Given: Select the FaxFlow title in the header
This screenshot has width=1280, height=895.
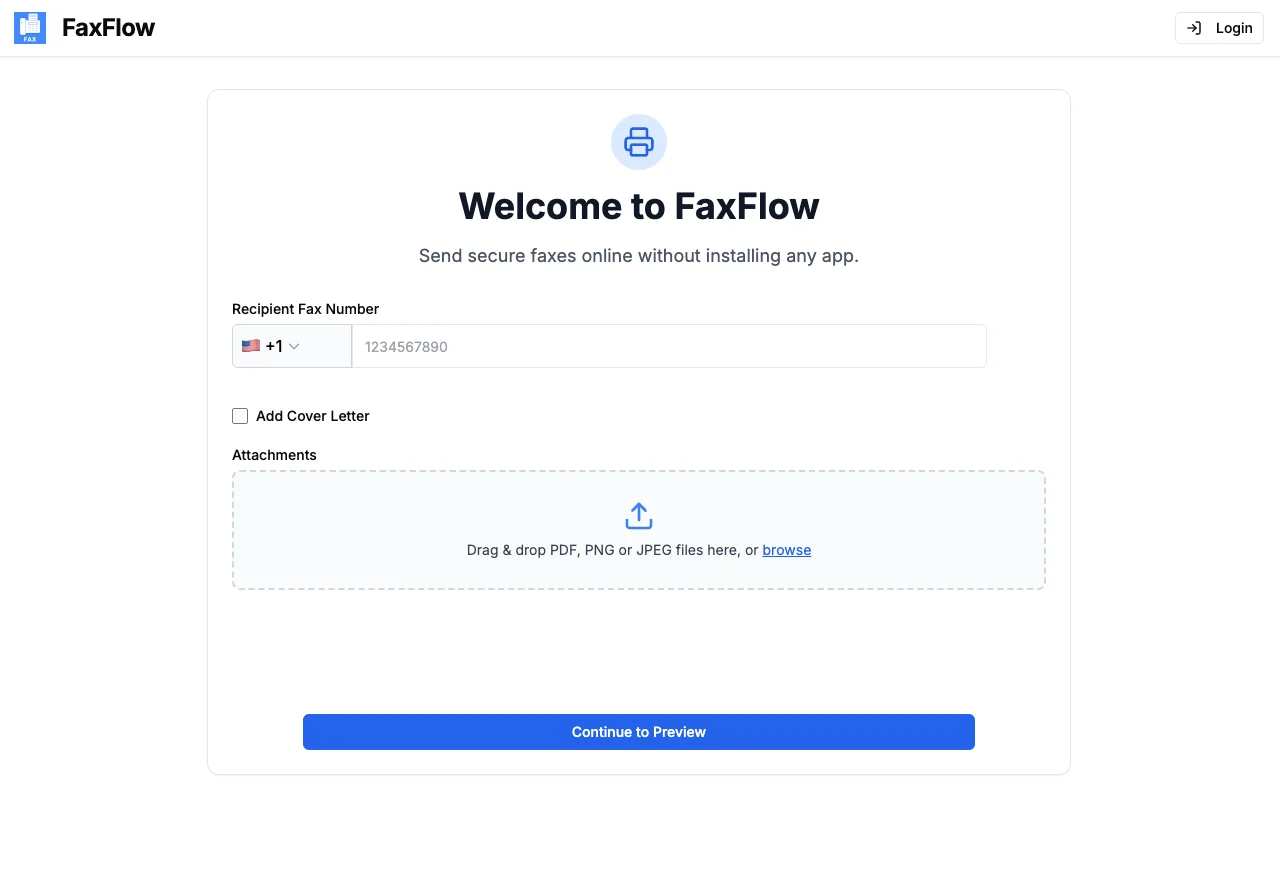Looking at the screenshot, I should pyautogui.click(x=108, y=27).
